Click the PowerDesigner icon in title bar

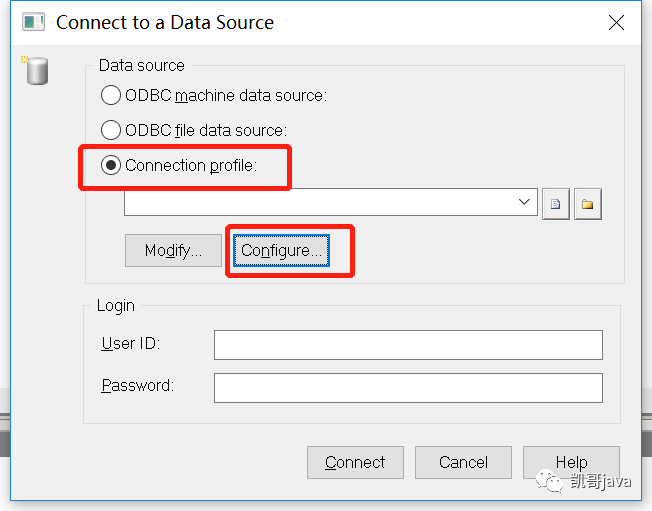33,22
